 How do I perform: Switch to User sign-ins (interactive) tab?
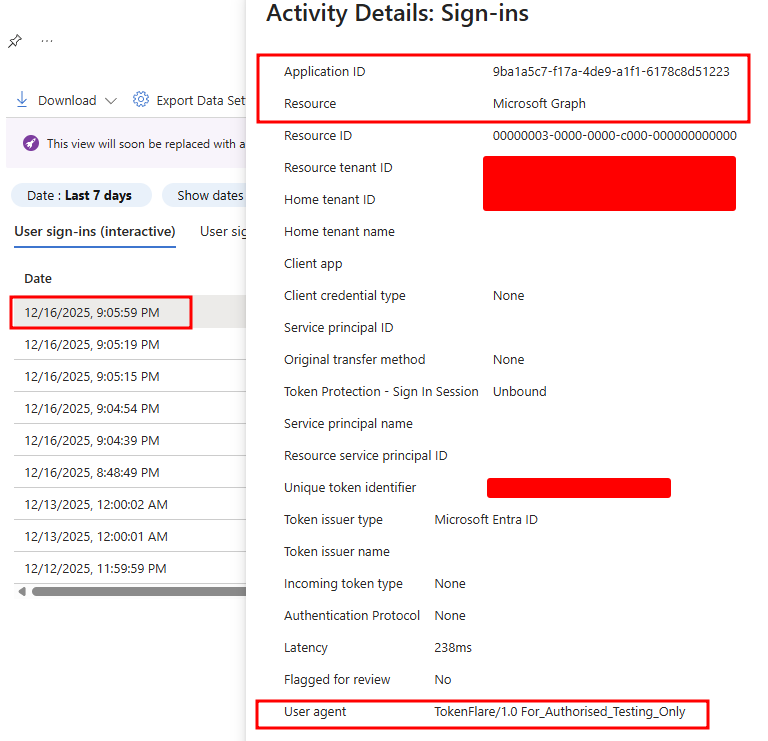click(95, 231)
